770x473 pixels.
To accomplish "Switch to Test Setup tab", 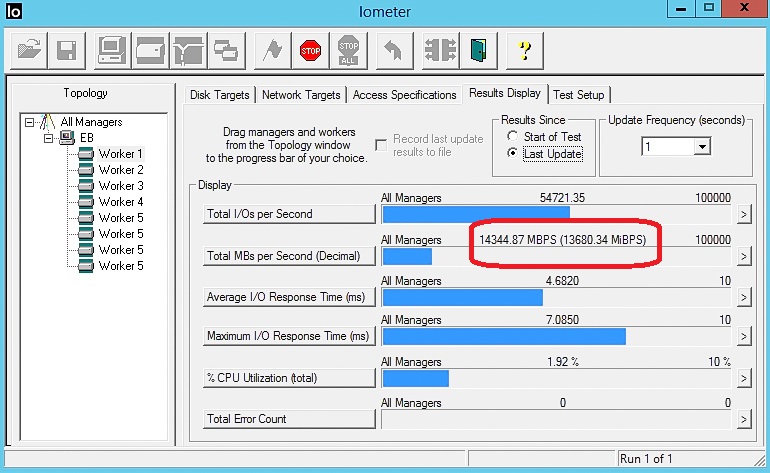I will click(x=578, y=95).
